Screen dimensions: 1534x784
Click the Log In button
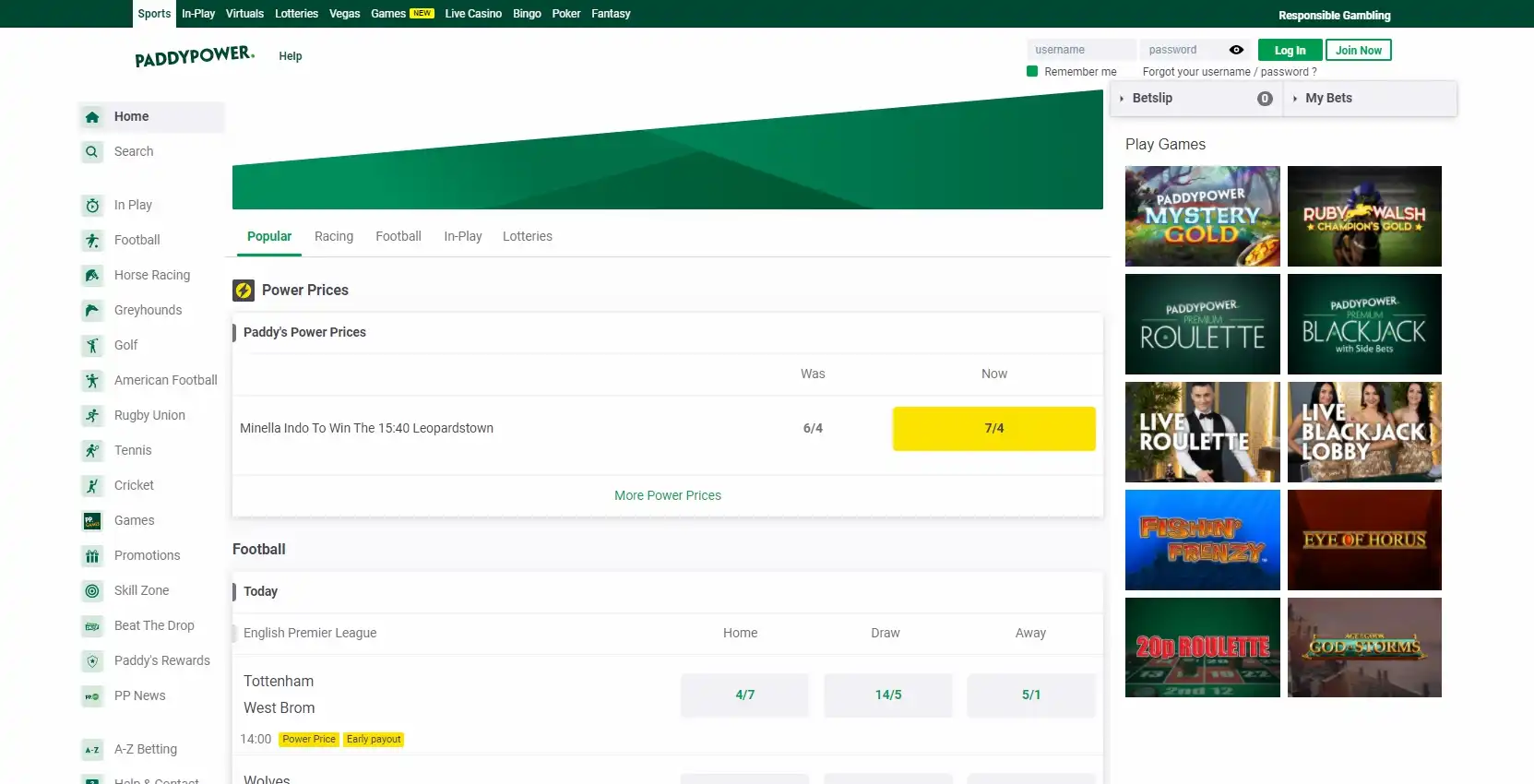(1290, 50)
